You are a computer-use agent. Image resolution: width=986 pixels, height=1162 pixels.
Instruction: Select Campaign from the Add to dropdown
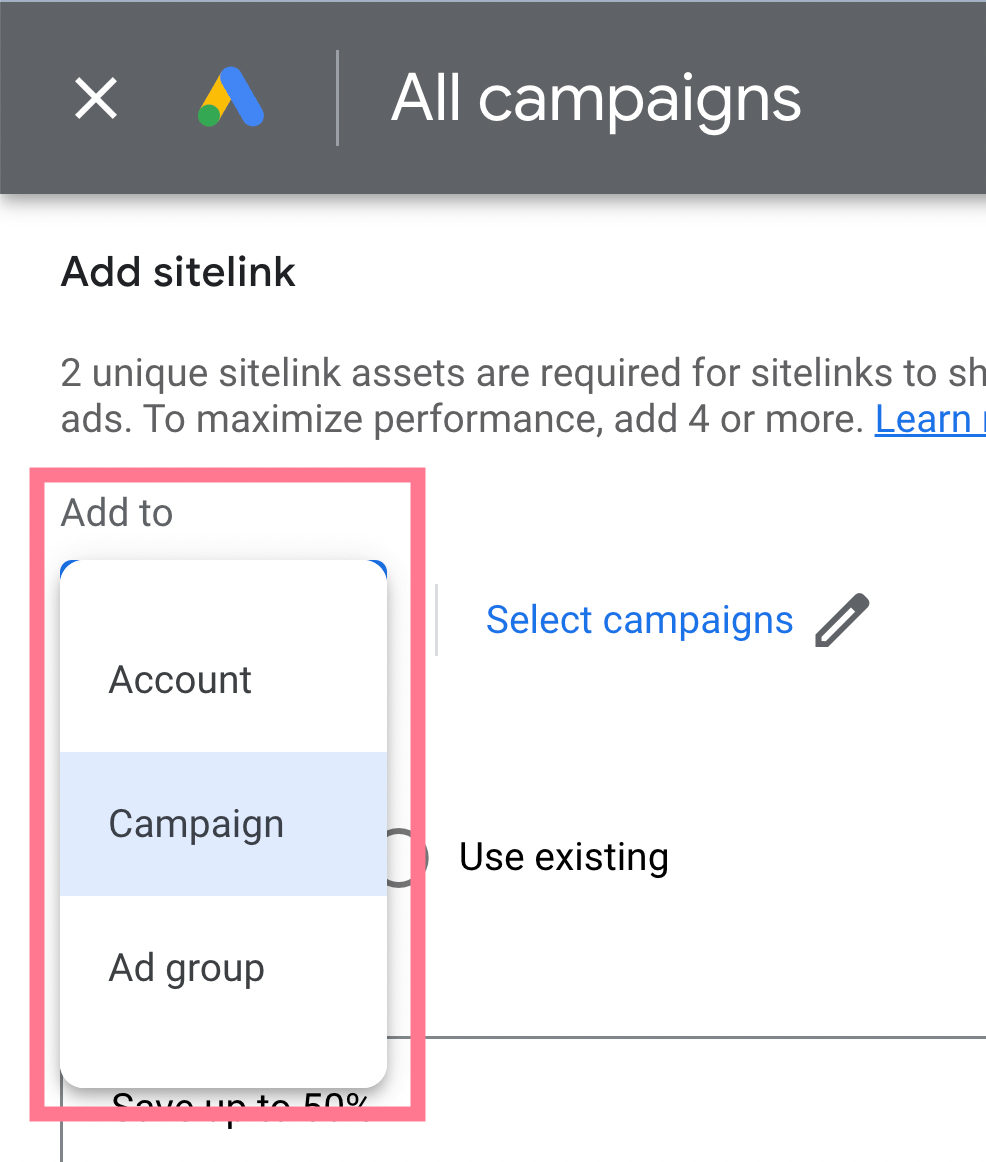(196, 823)
